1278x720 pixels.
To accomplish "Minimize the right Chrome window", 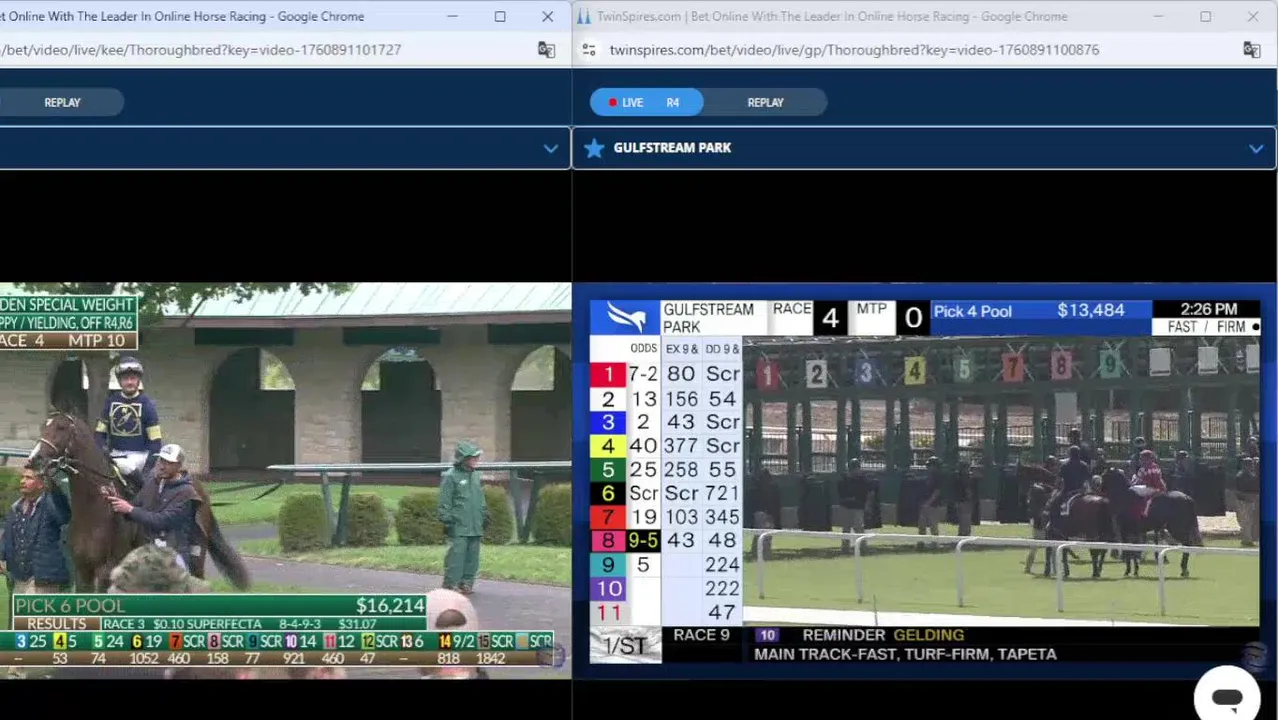I will (x=1158, y=16).
